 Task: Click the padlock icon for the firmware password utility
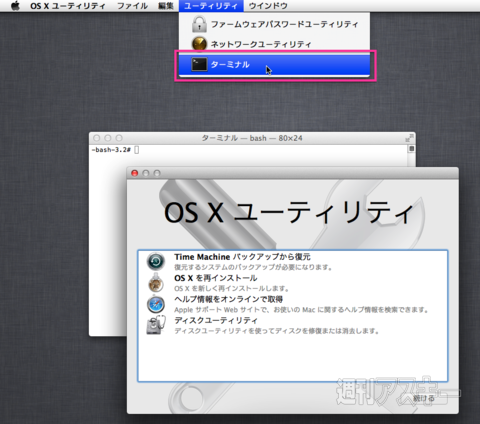pyautogui.click(x=199, y=24)
